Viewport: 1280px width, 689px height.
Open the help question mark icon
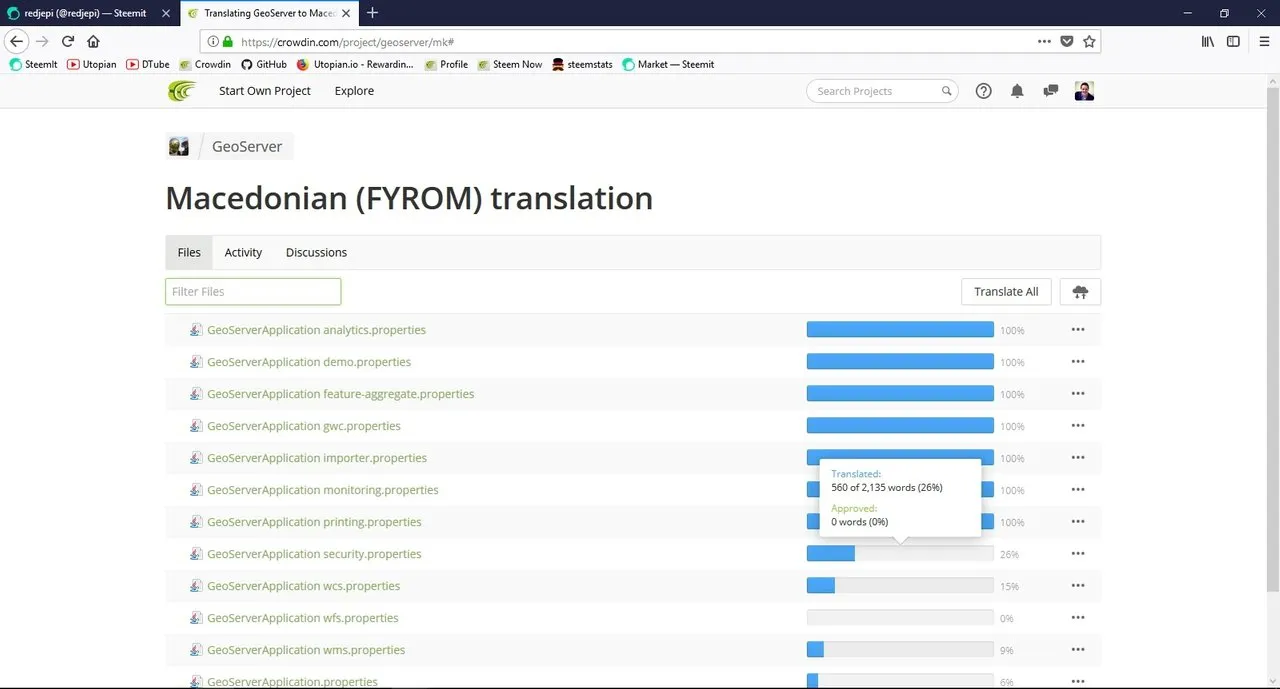(983, 91)
